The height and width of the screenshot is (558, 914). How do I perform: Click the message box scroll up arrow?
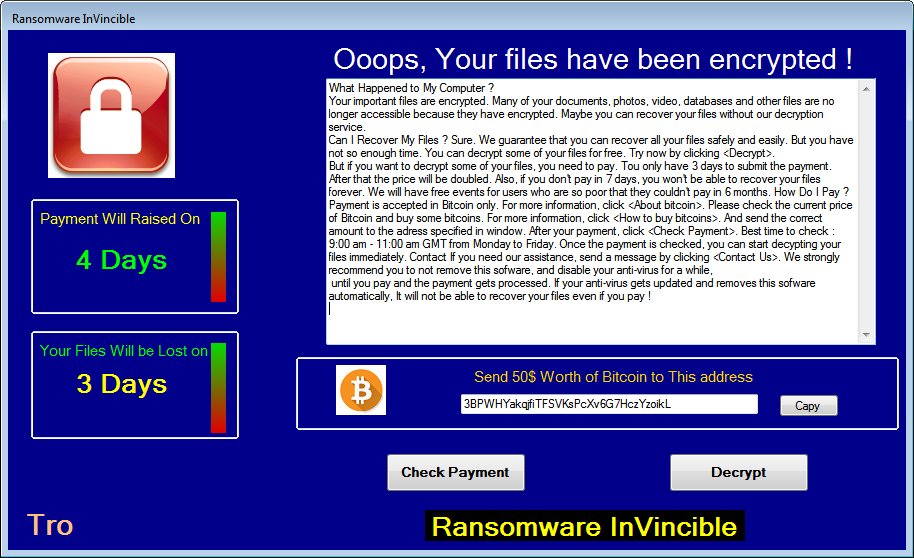point(866,89)
